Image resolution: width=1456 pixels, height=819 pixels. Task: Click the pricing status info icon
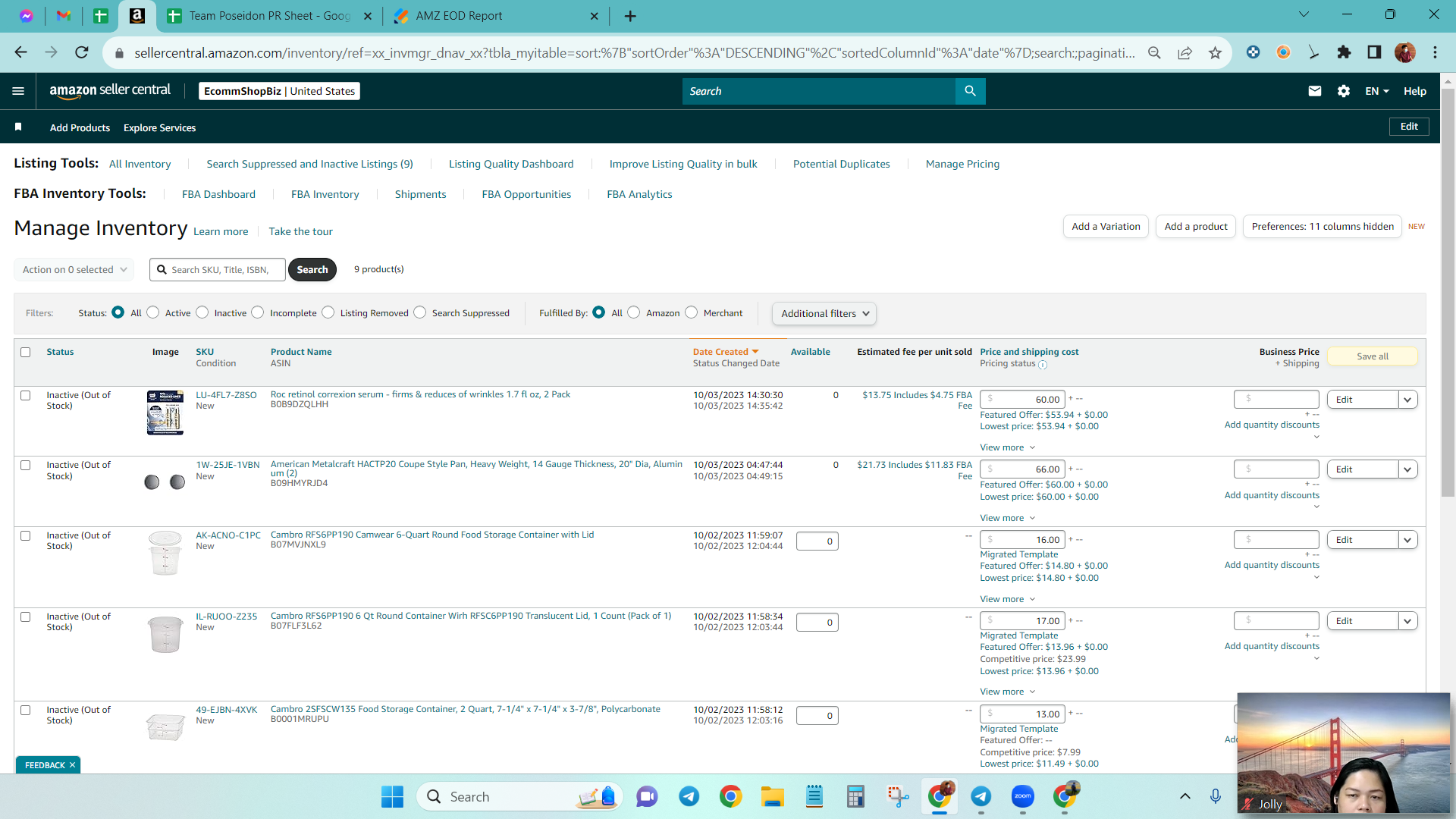(1043, 365)
